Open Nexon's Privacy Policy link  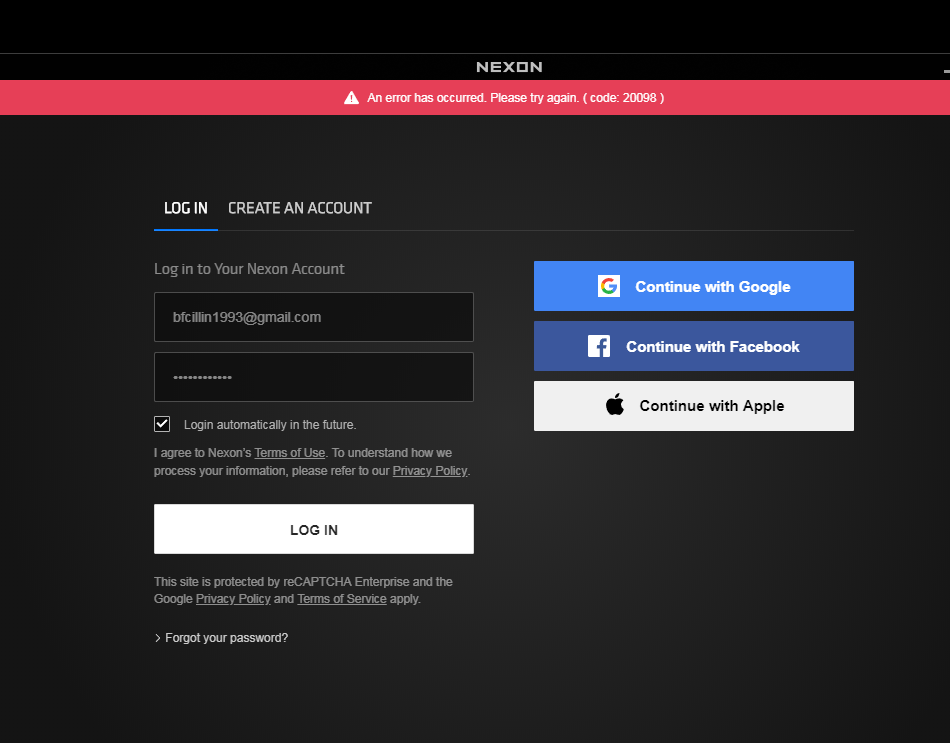(430, 471)
